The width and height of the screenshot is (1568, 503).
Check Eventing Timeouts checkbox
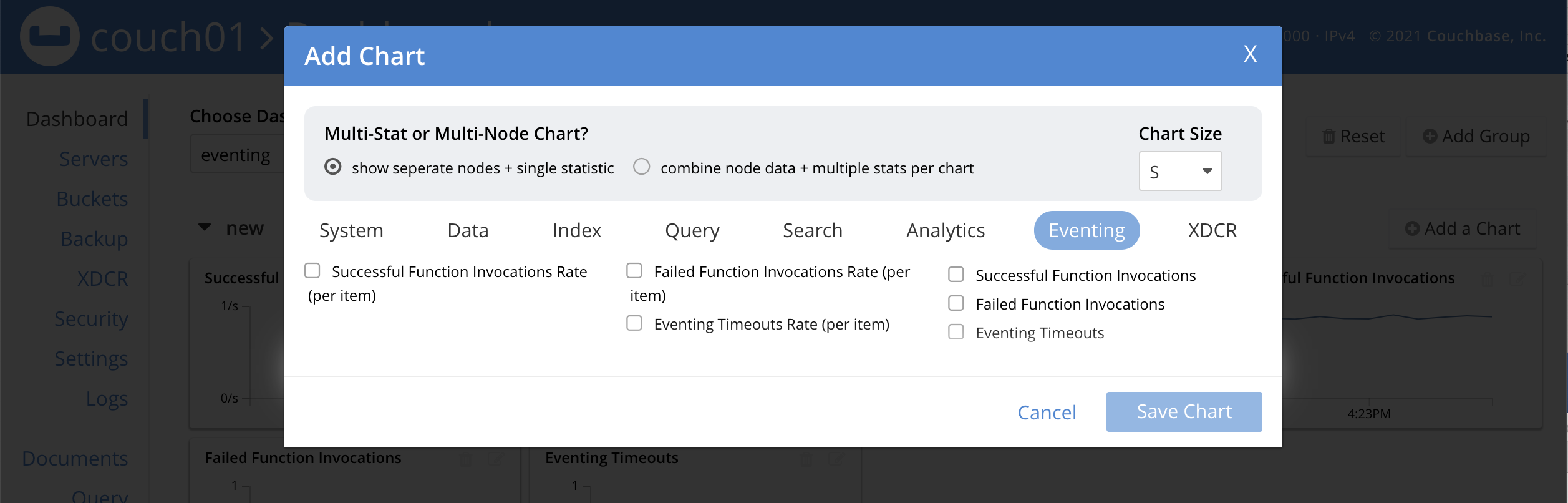click(956, 331)
